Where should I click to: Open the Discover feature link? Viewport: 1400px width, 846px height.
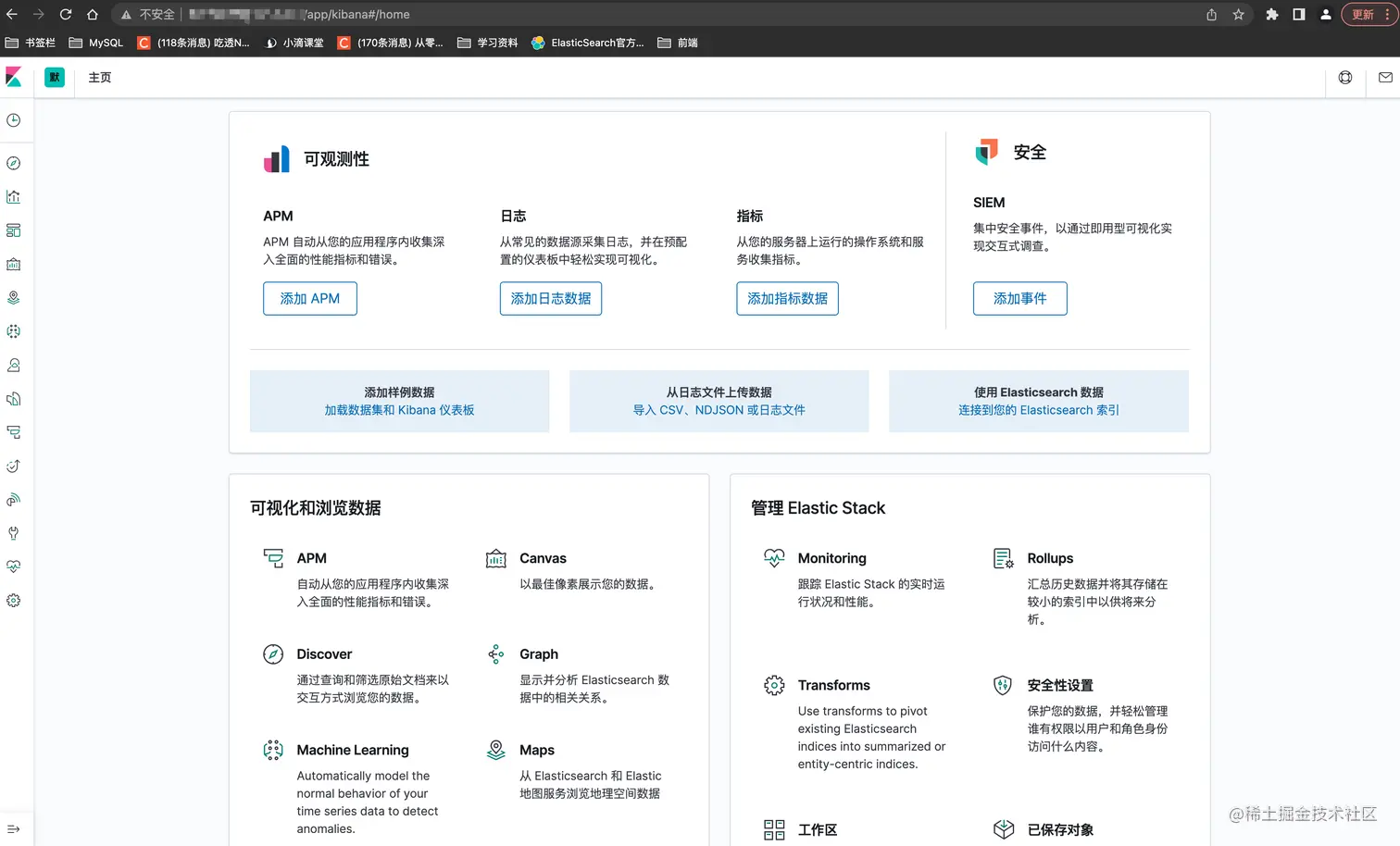pos(324,654)
